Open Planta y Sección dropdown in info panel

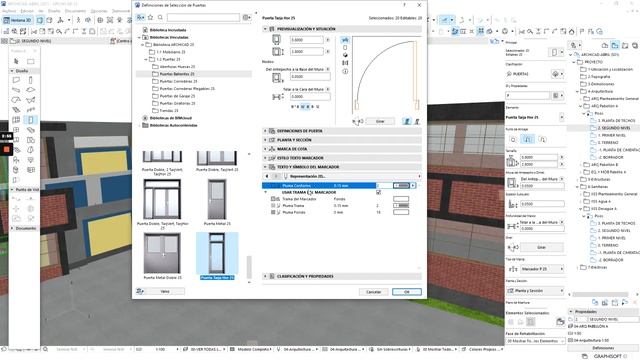[x=536, y=291]
